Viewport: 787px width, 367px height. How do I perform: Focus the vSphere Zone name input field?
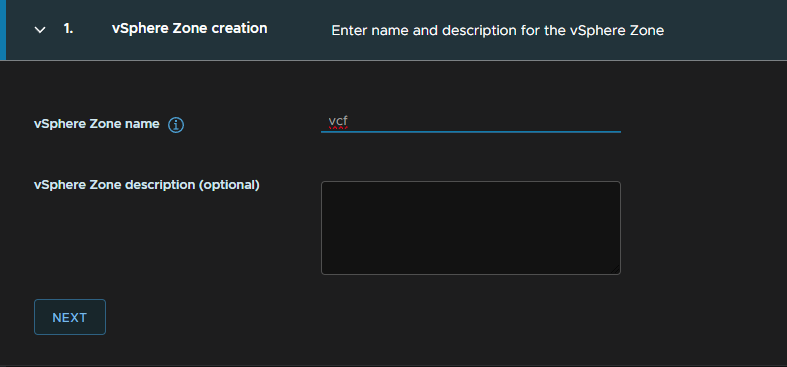[x=471, y=122]
